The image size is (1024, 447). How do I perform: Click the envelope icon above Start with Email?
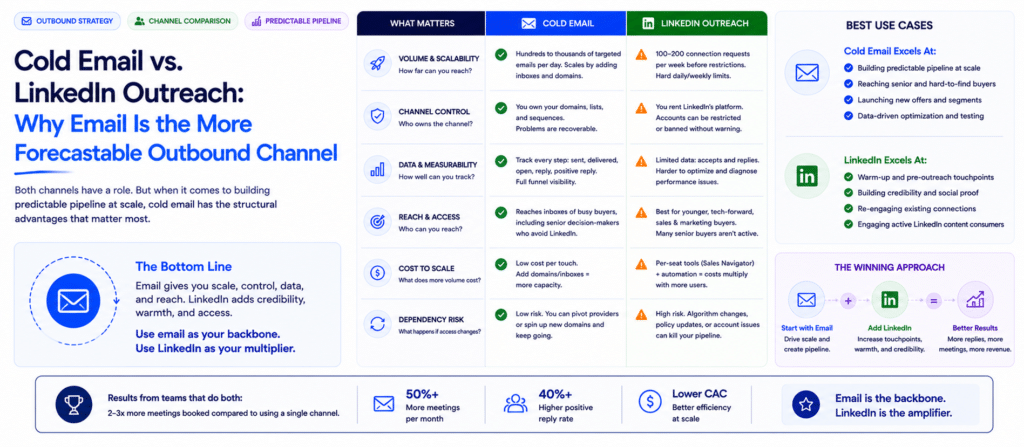807,300
